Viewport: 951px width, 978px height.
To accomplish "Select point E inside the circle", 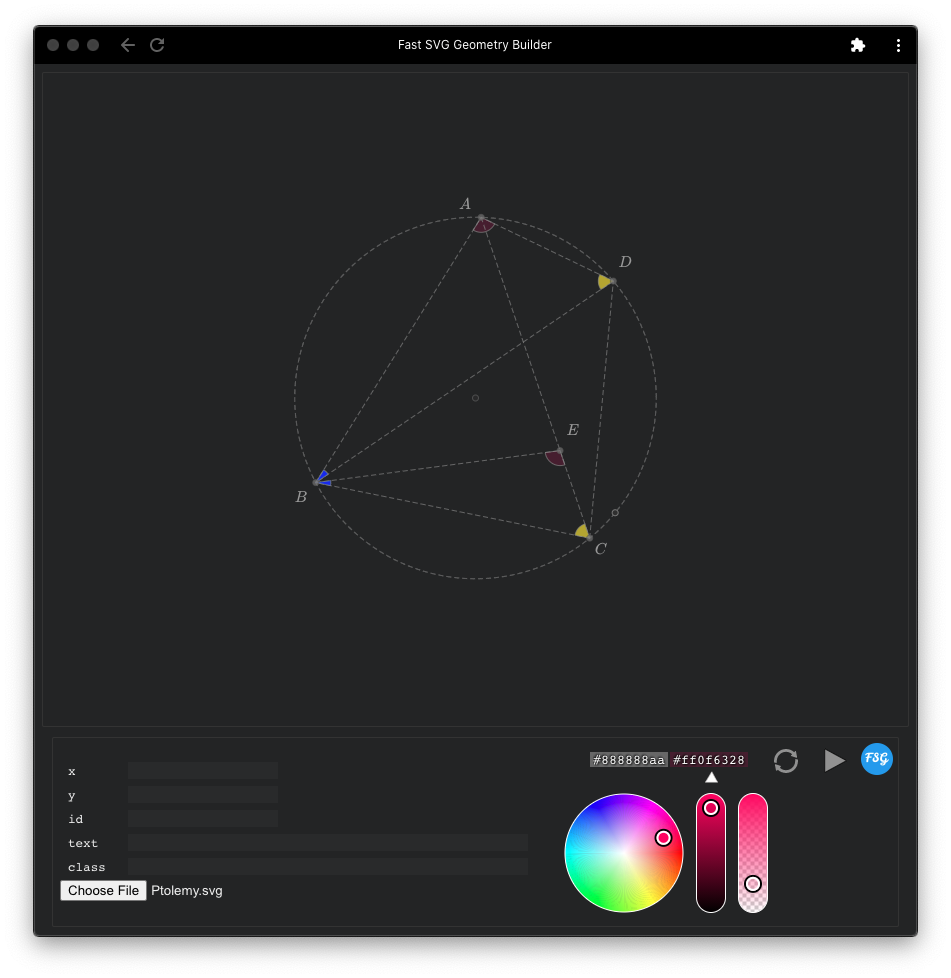I will [559, 450].
